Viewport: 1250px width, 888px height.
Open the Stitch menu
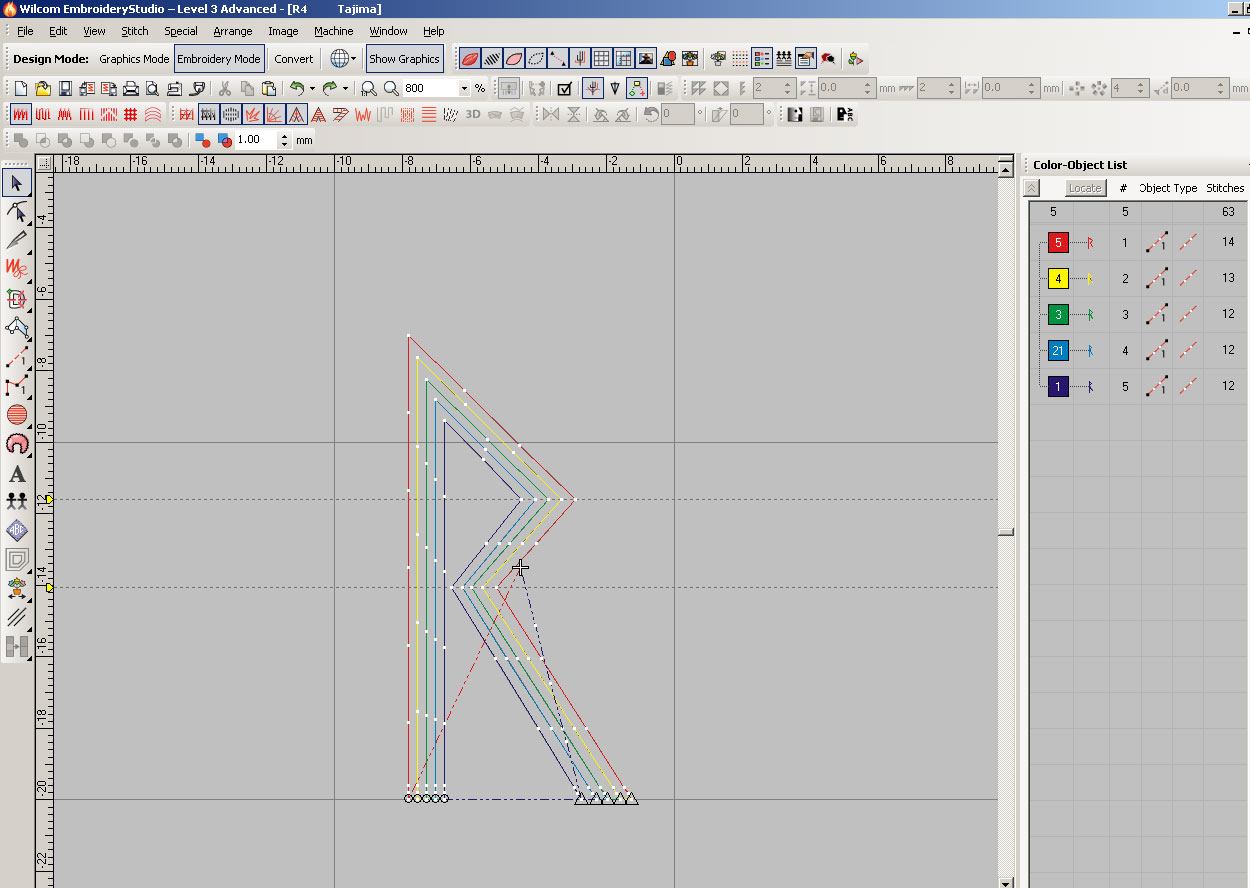[x=134, y=31]
